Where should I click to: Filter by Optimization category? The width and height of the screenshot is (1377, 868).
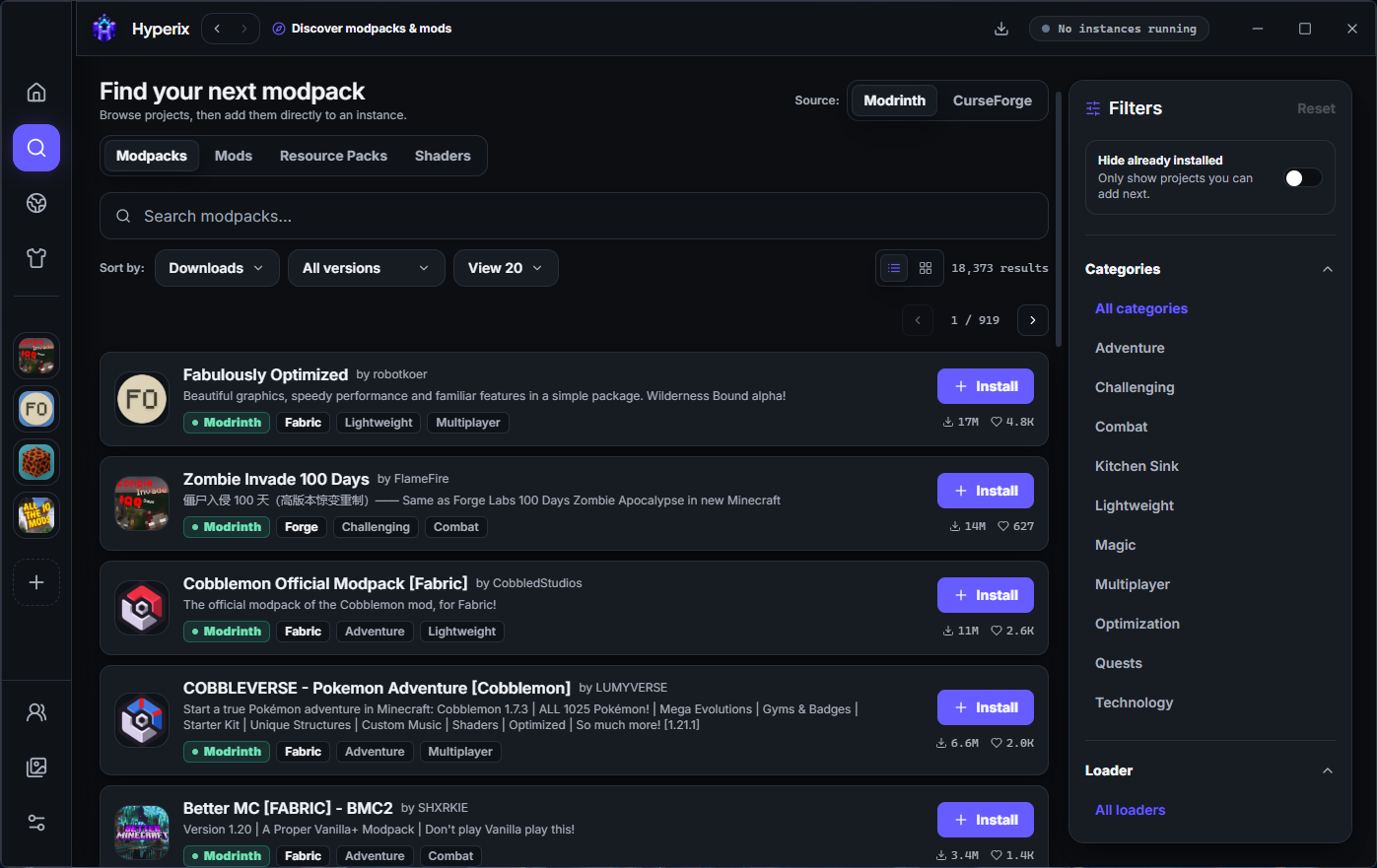1136,624
